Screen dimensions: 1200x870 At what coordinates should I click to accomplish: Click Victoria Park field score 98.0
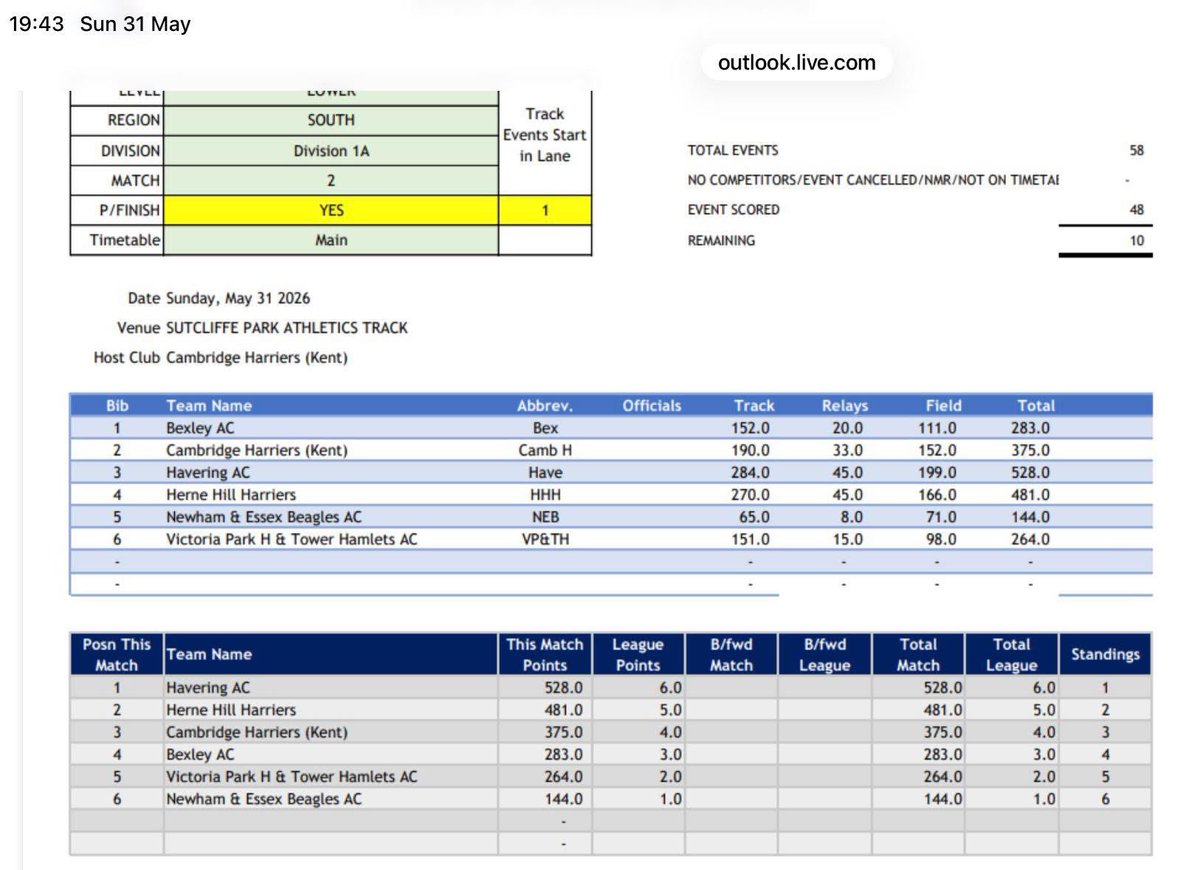pos(941,539)
